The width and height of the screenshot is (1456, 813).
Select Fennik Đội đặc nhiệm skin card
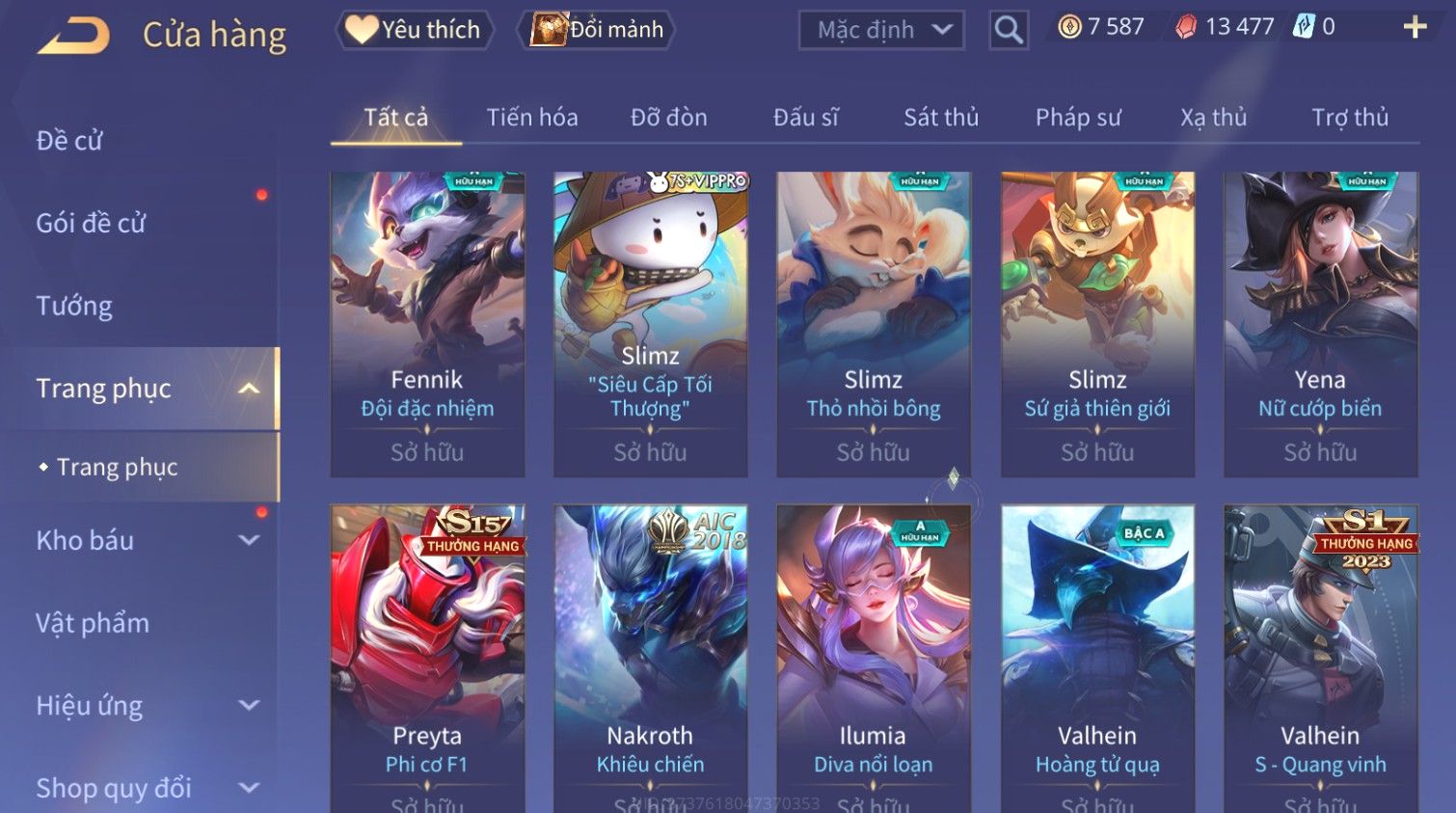(x=427, y=324)
